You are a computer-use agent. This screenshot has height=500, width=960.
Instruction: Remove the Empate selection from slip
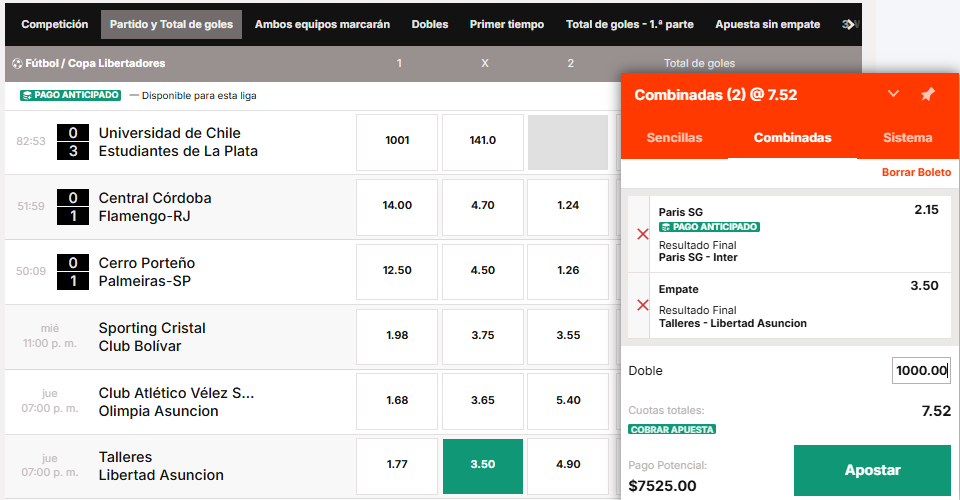642,308
